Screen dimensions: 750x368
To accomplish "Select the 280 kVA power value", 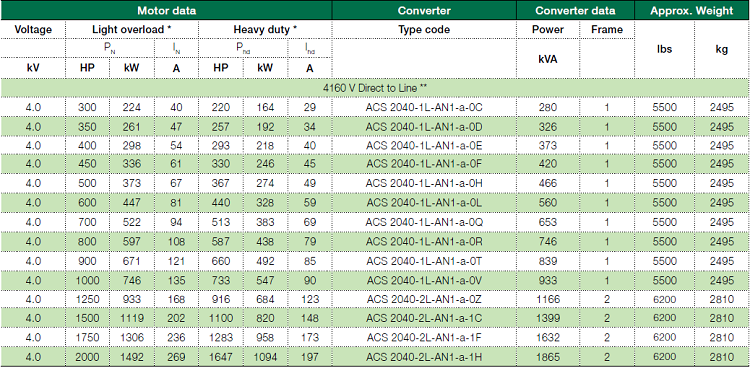I will coord(548,107).
